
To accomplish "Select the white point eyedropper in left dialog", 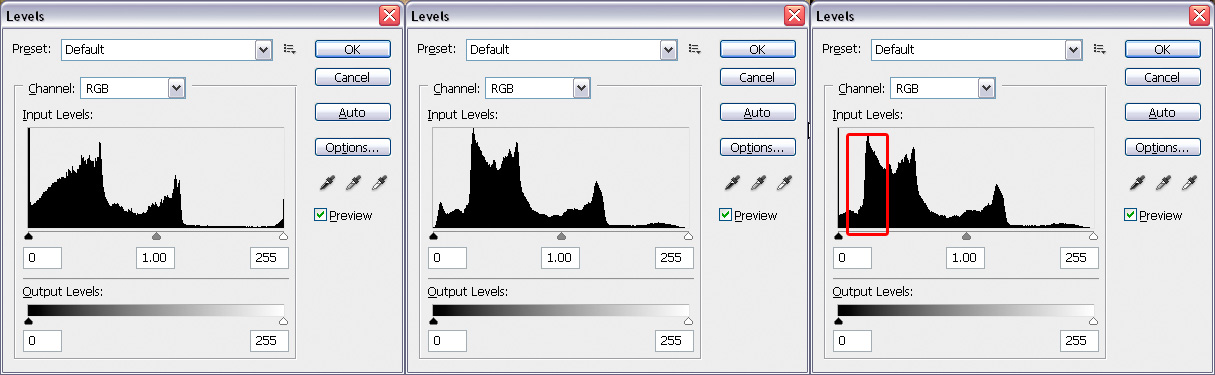I will click(379, 183).
